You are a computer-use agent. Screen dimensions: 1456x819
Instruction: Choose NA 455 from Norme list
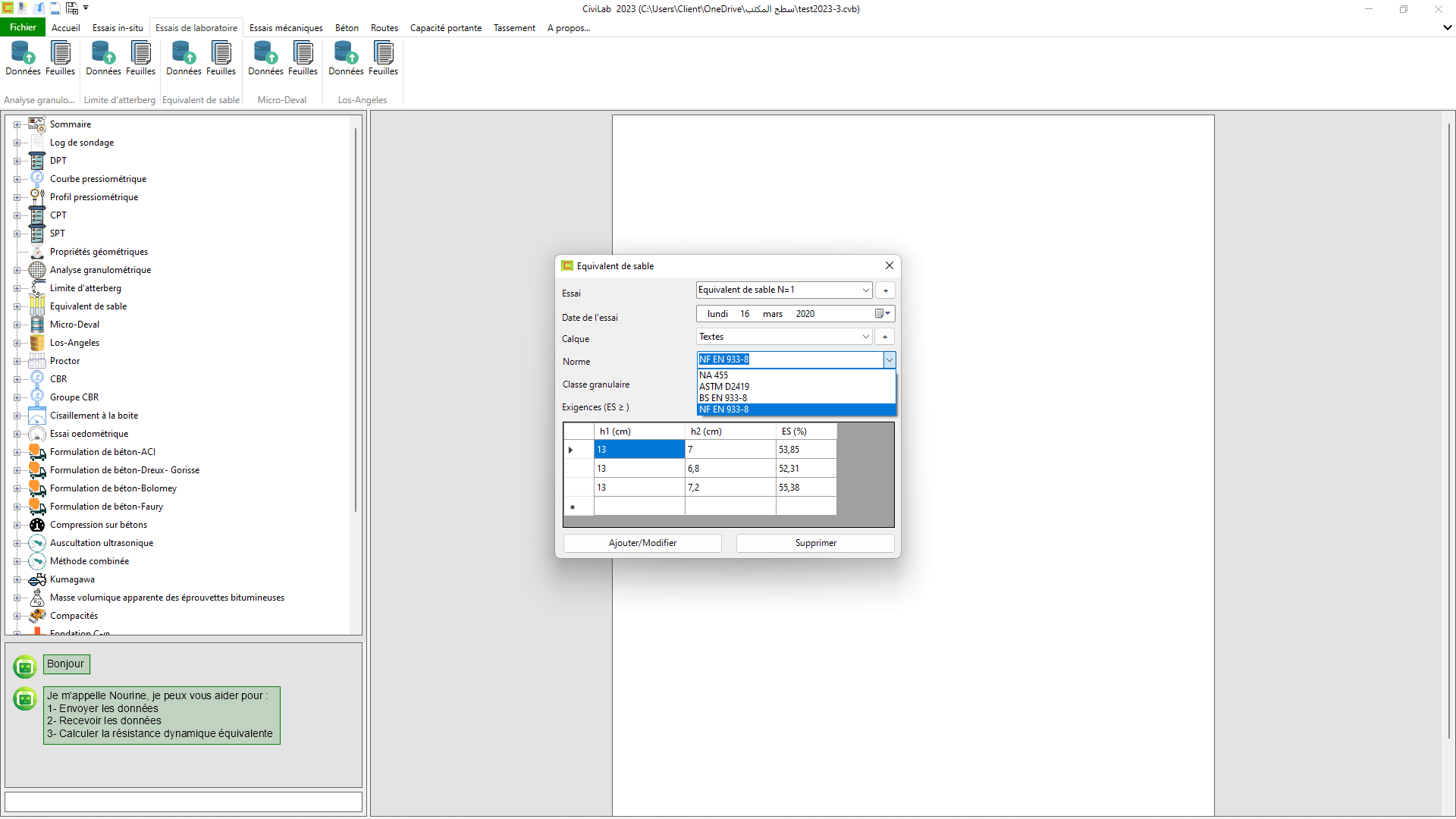click(796, 375)
